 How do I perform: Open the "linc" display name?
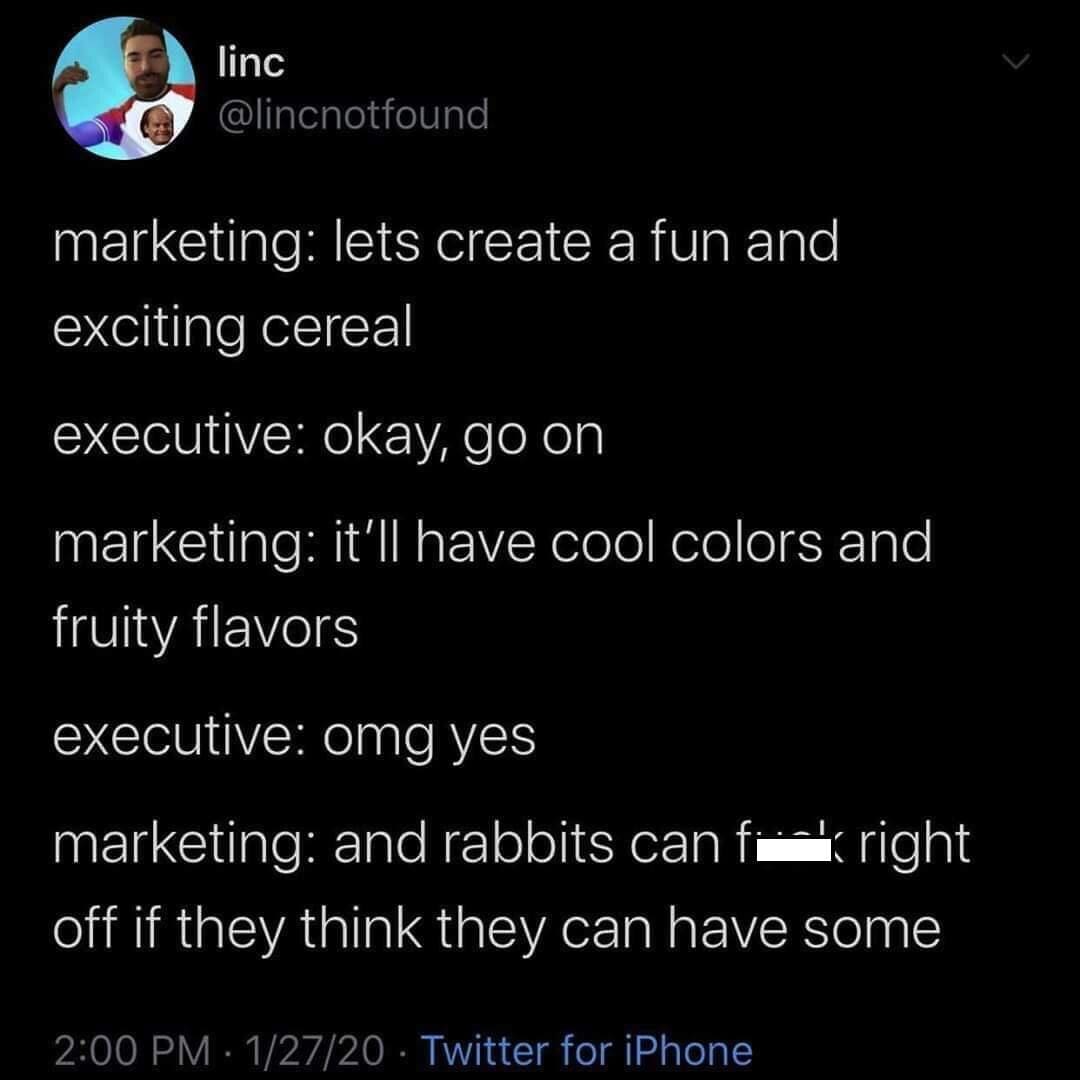click(250, 63)
